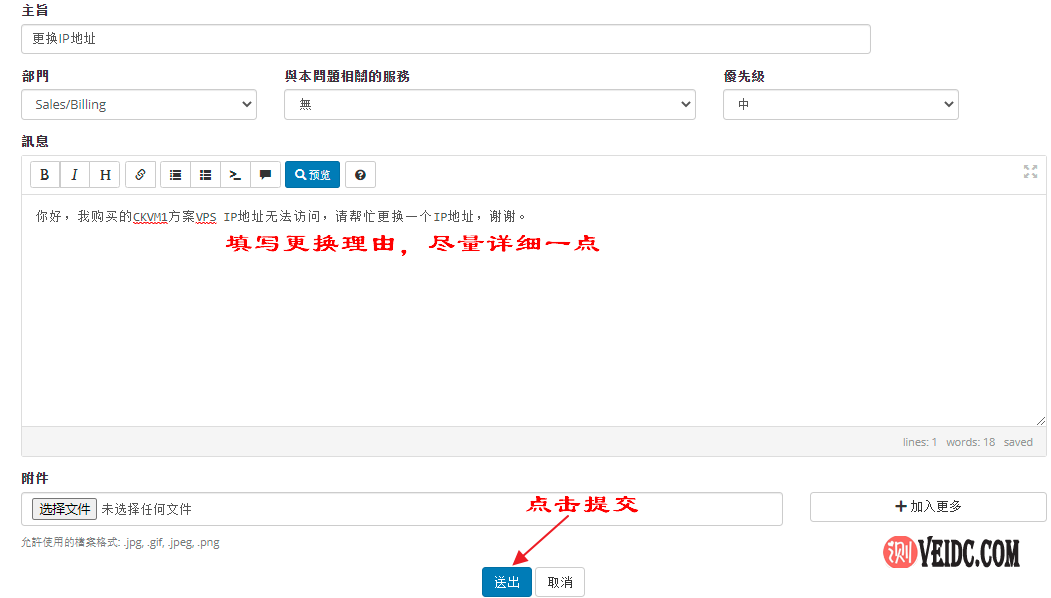Insert ordered list icon
The height and width of the screenshot is (598, 1051).
206,175
